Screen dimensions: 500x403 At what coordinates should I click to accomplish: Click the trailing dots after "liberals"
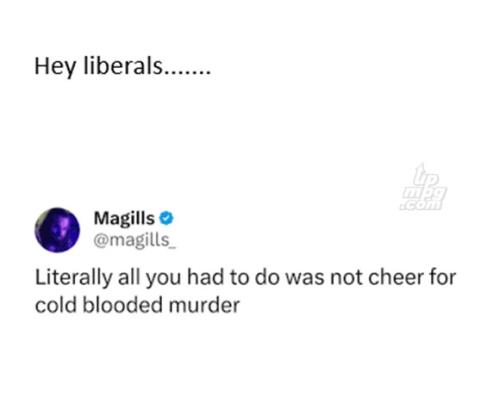187,73
